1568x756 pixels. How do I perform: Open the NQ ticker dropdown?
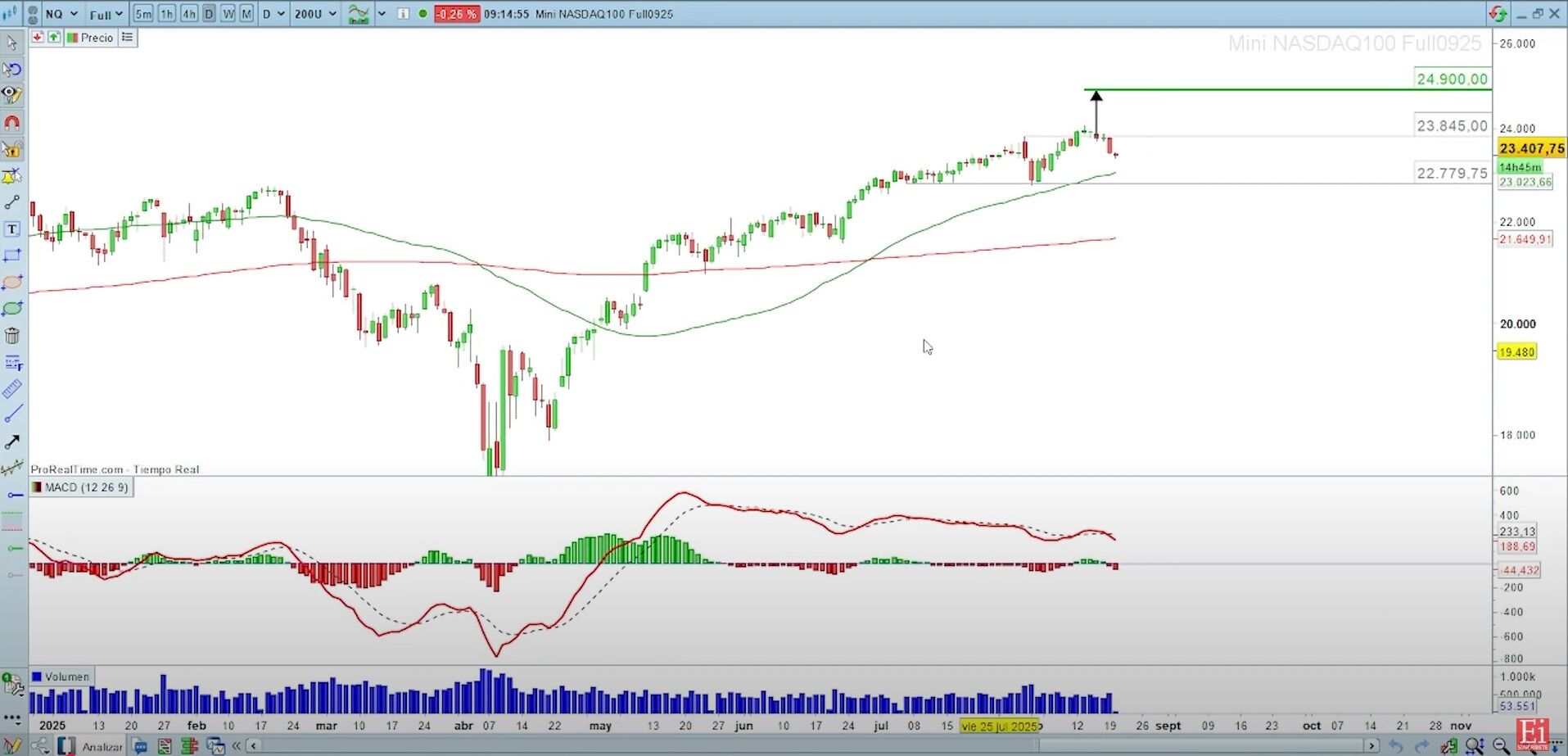coord(62,14)
